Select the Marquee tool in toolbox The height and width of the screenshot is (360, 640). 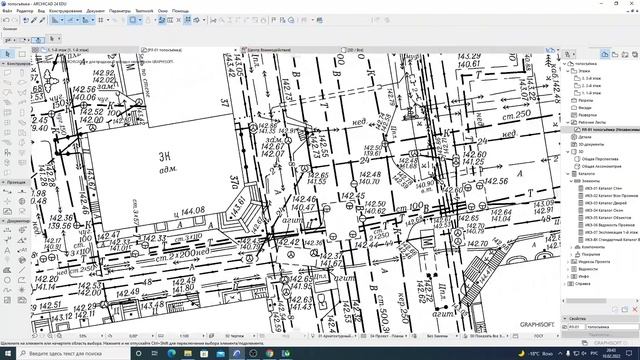click(22, 54)
